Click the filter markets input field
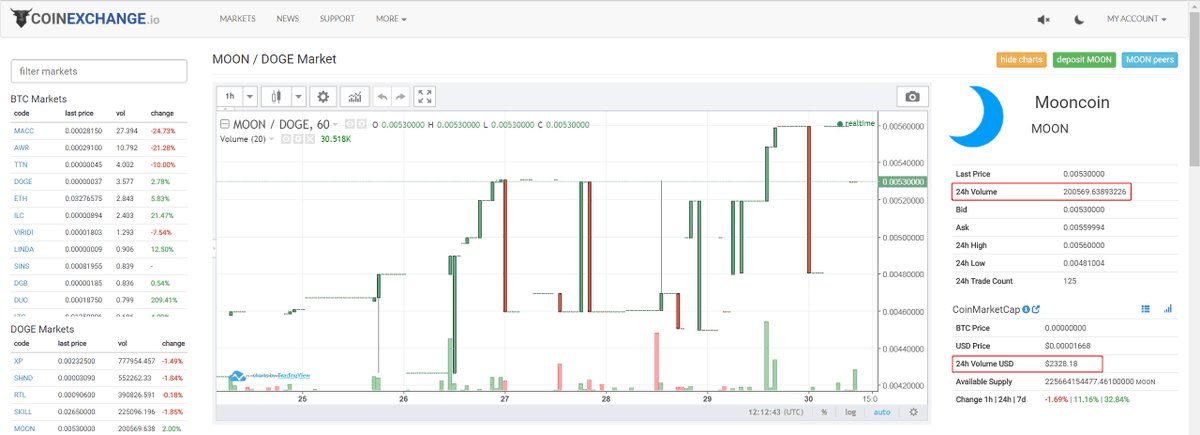1200x435 pixels. click(x=99, y=71)
